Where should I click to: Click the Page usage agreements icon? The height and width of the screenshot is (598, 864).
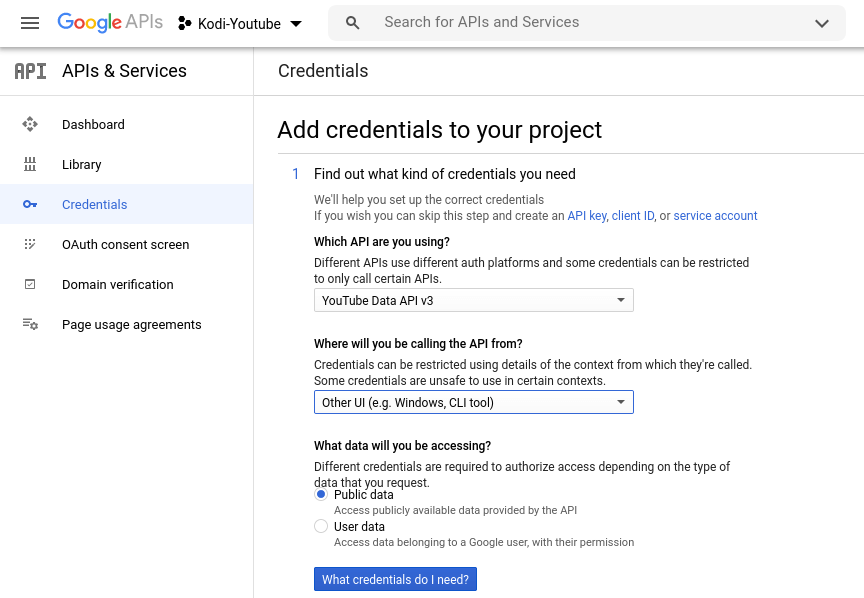pyautogui.click(x=30, y=325)
